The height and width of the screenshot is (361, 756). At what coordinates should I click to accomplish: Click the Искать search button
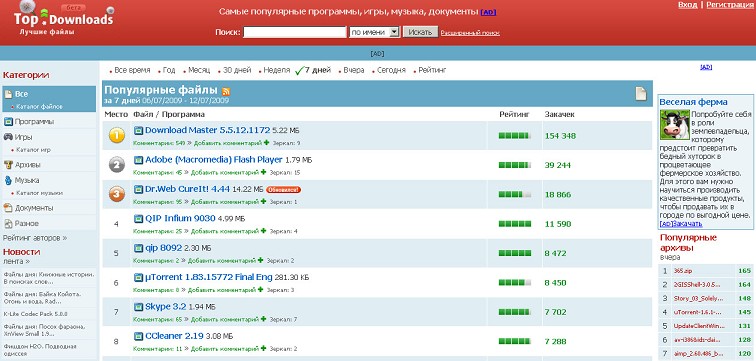420,32
